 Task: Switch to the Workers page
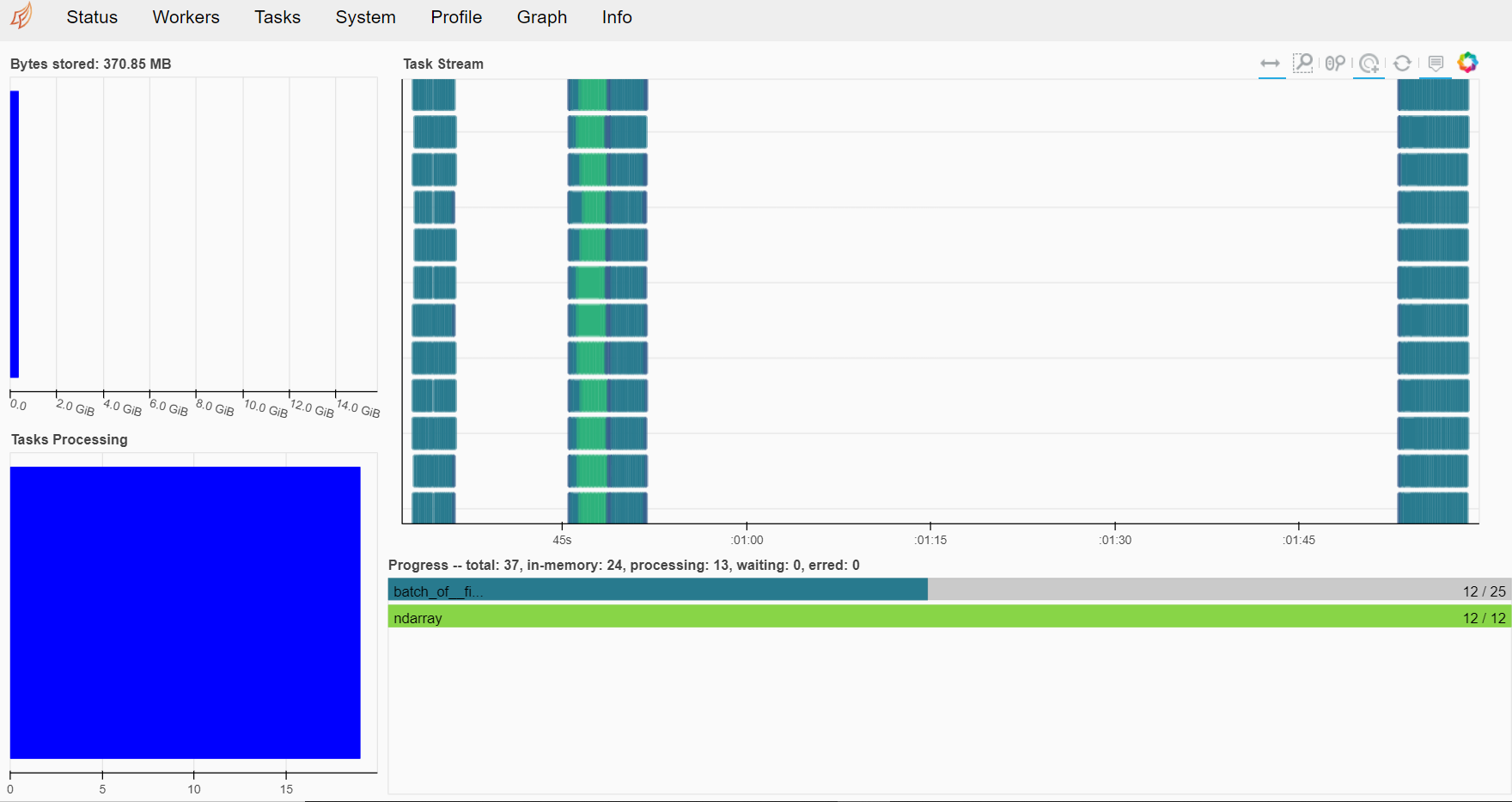pyautogui.click(x=186, y=17)
